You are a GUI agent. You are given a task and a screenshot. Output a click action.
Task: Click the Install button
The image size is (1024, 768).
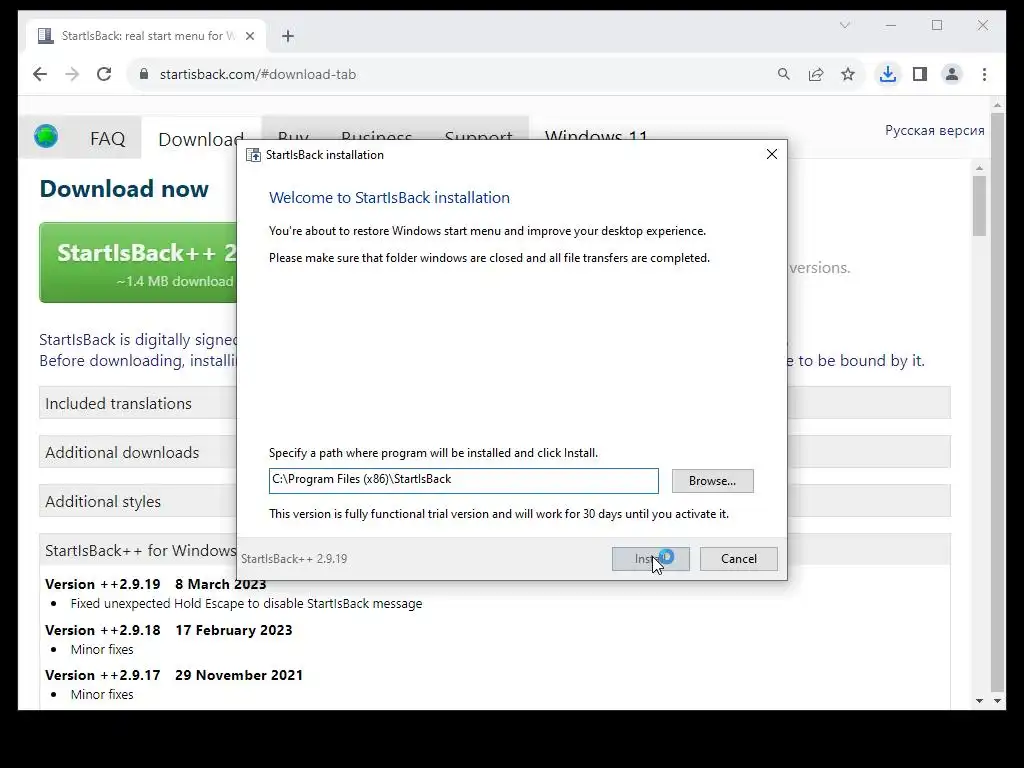tap(650, 559)
